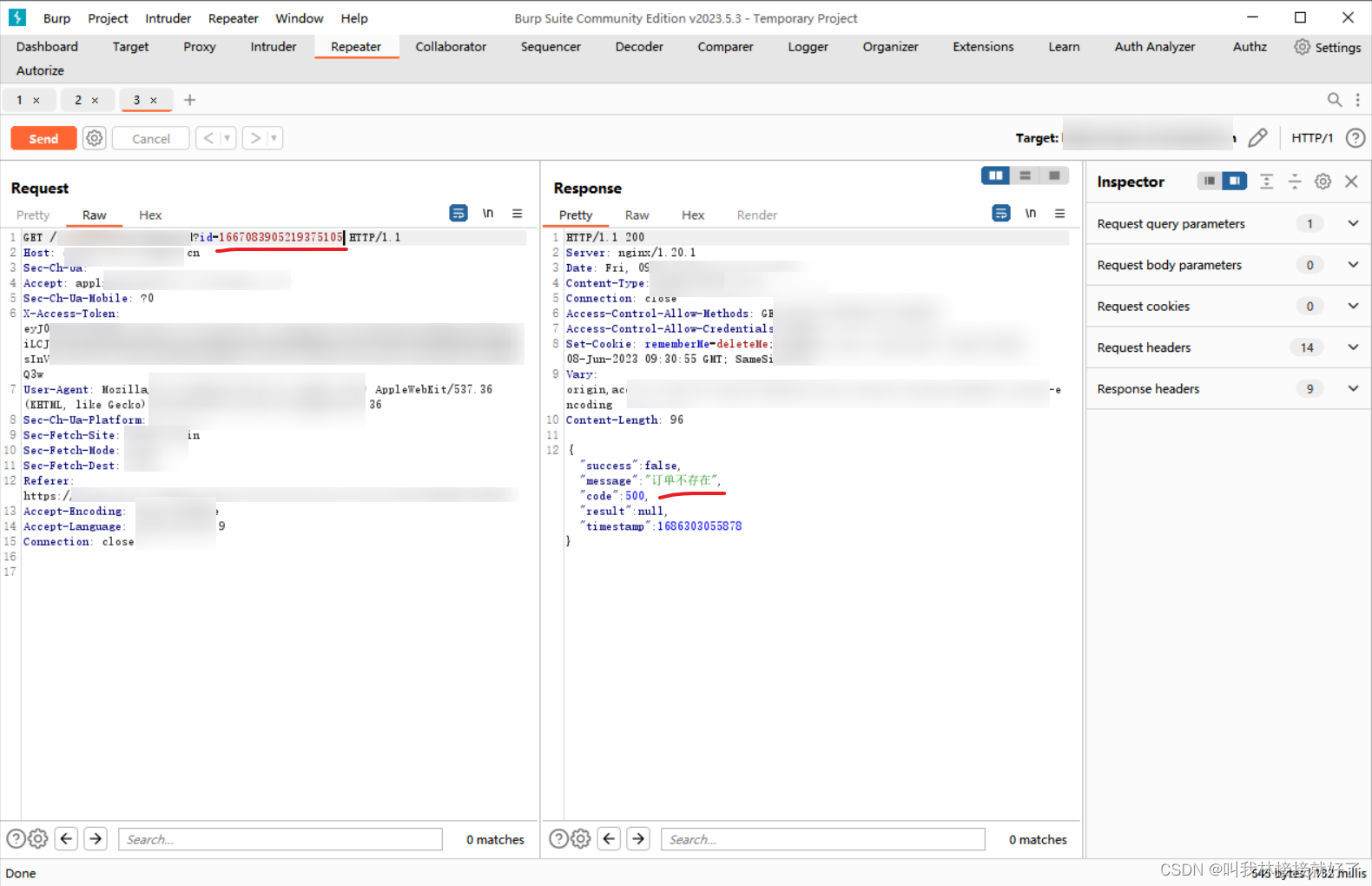Select side-by-side request/response layout

995,175
